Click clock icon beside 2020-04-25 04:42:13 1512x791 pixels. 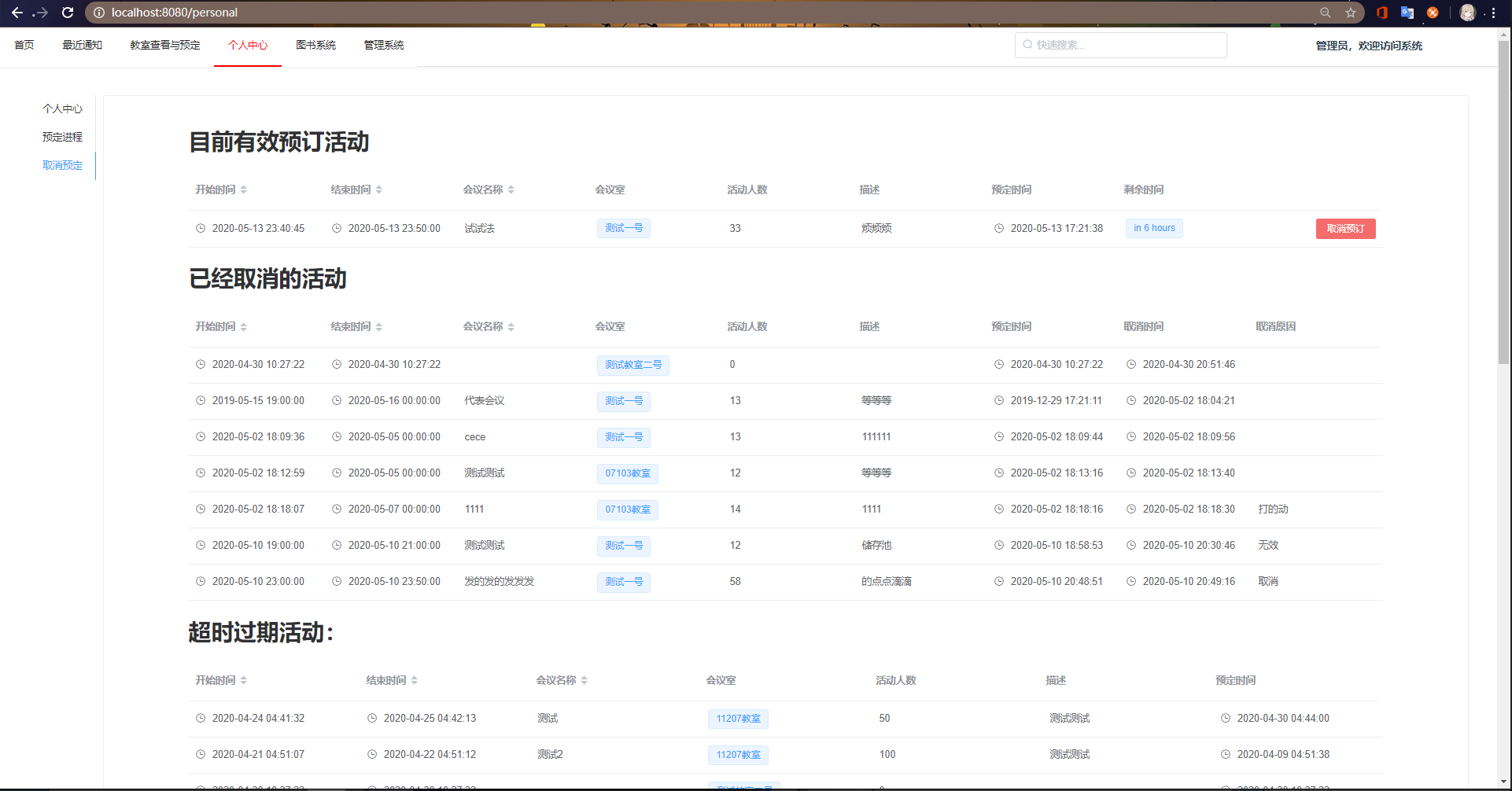click(x=372, y=719)
